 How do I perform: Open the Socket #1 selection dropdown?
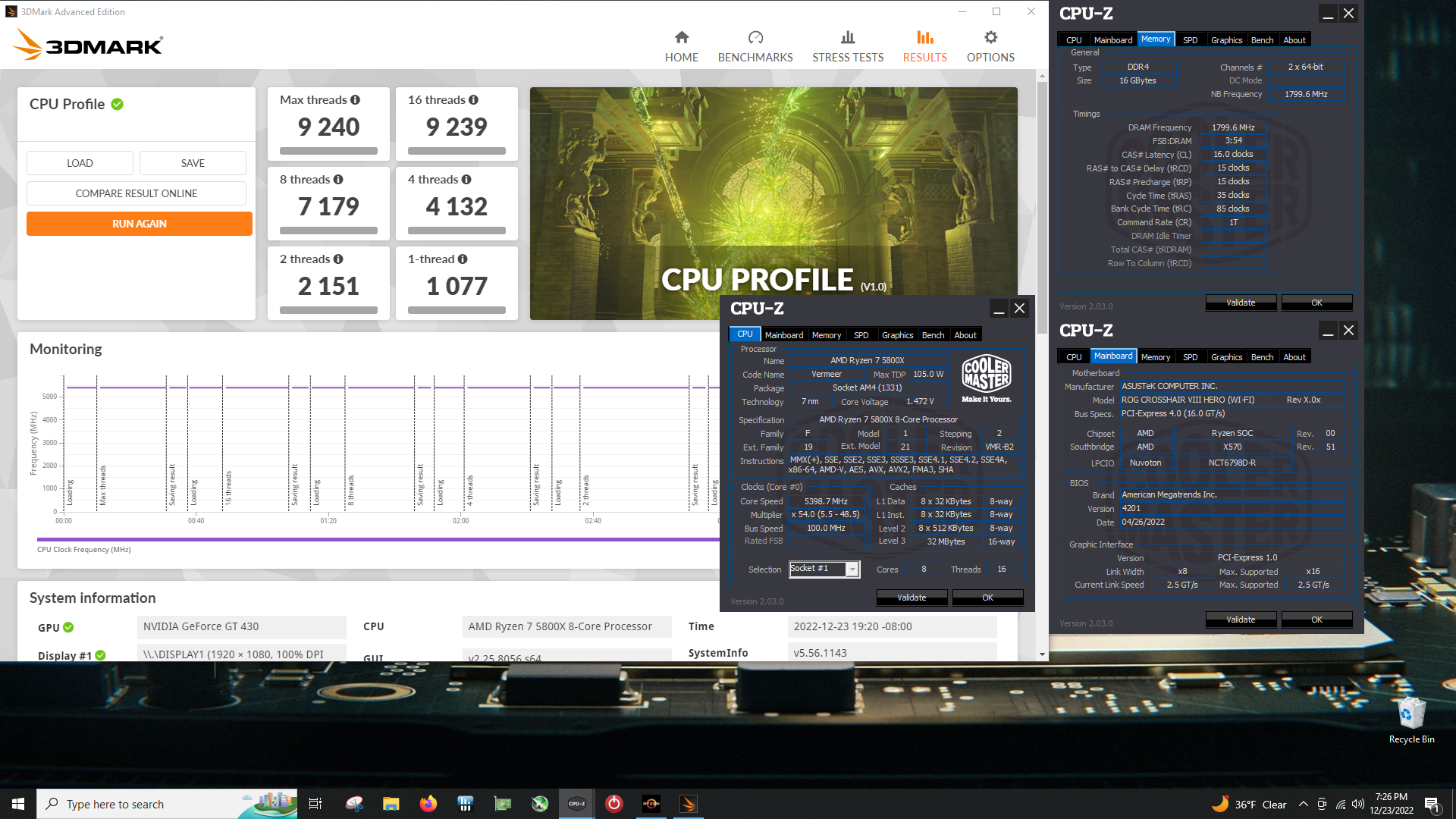tap(824, 569)
